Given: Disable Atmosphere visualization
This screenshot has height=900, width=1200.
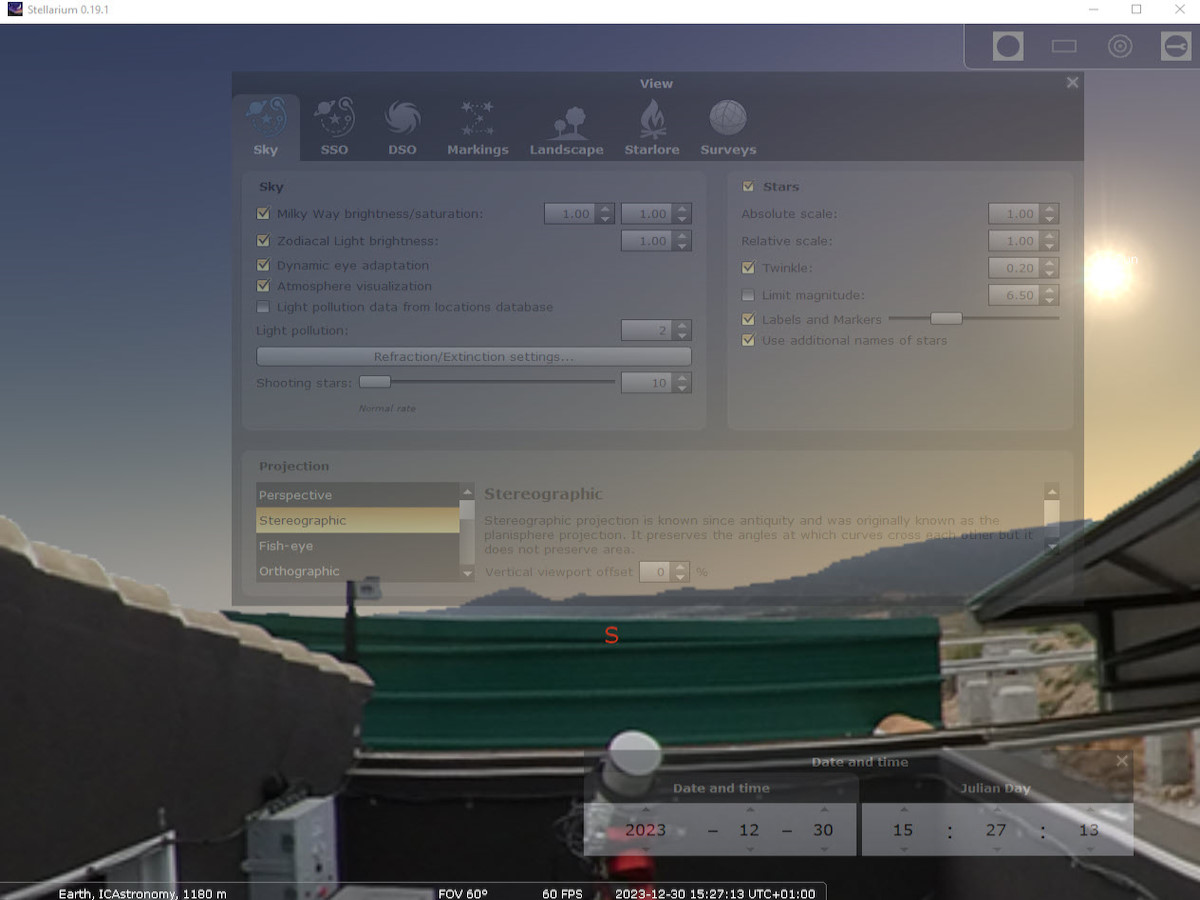Looking at the screenshot, I should (x=264, y=286).
